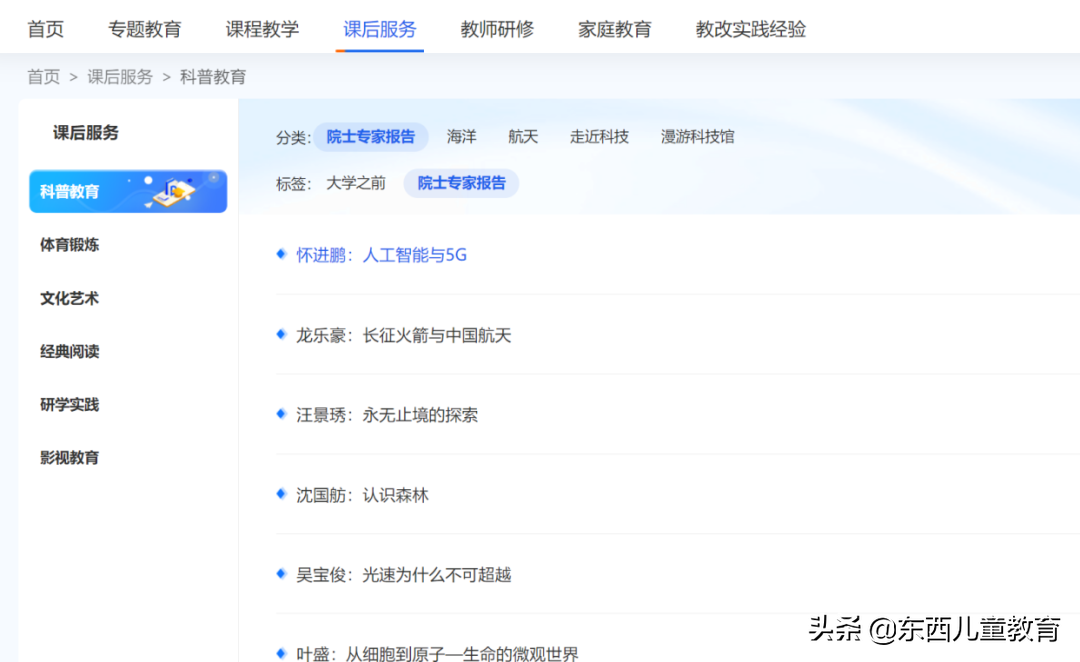This screenshot has height=662, width=1080.
Task: Enable the 大学之前 tag filter
Action: coord(356,183)
